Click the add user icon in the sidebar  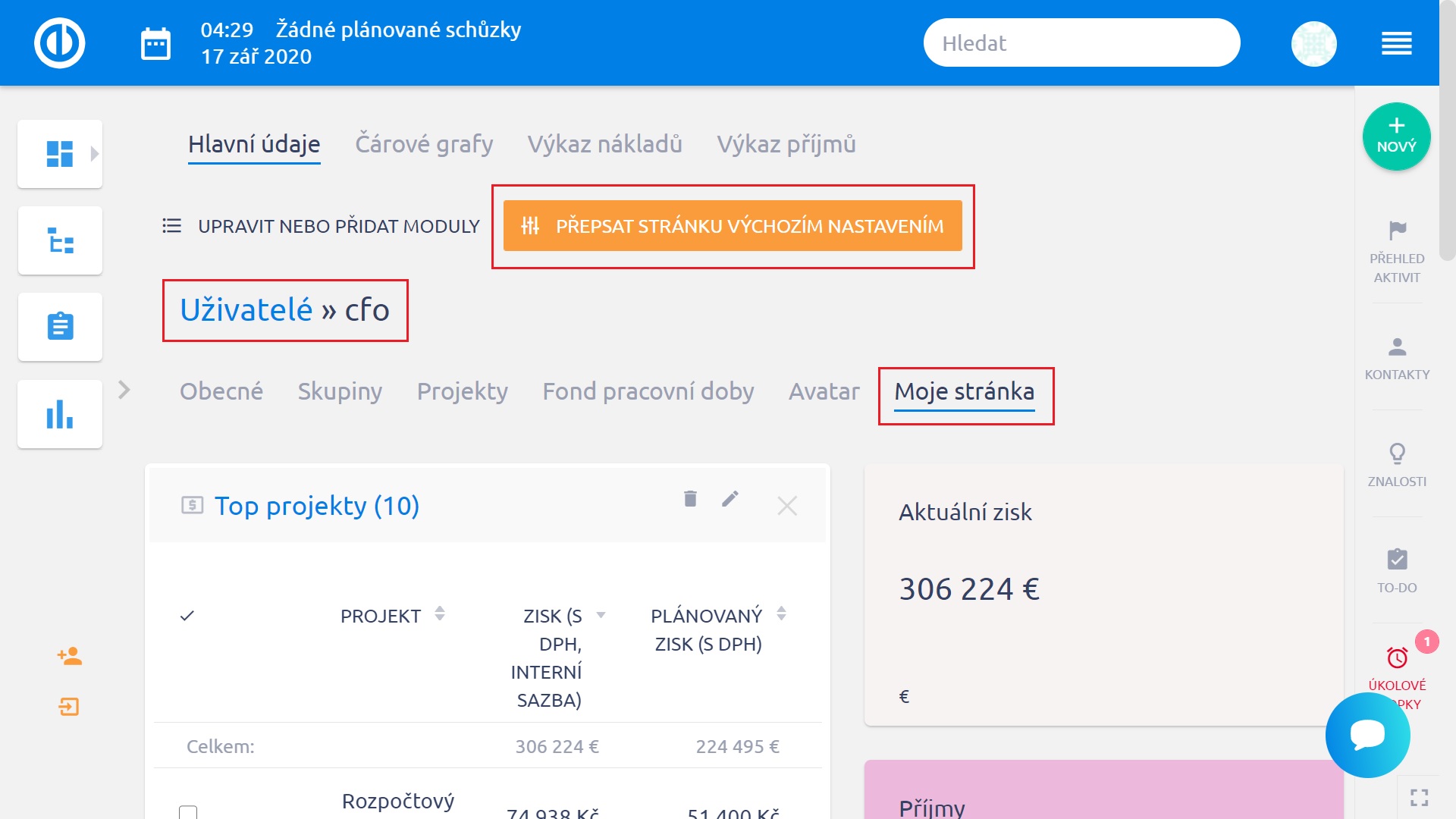(x=69, y=656)
